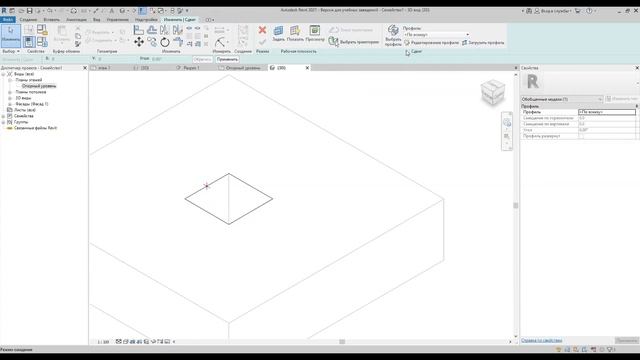Select the Copy tool next to Move
Image resolution: width=640 pixels, height=360 pixels.
coord(152,42)
